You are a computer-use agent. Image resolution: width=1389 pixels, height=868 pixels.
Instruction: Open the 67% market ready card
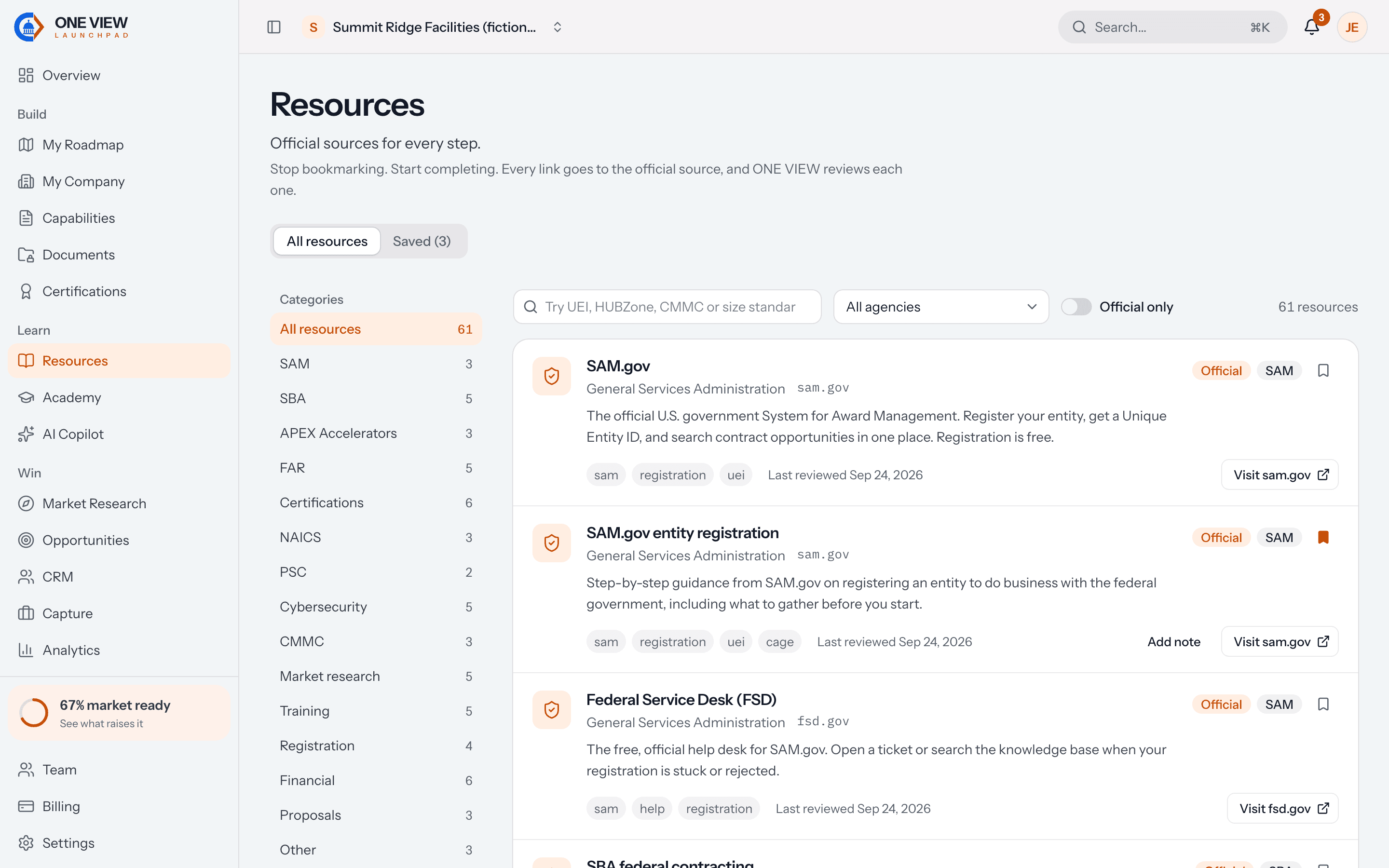click(x=119, y=712)
